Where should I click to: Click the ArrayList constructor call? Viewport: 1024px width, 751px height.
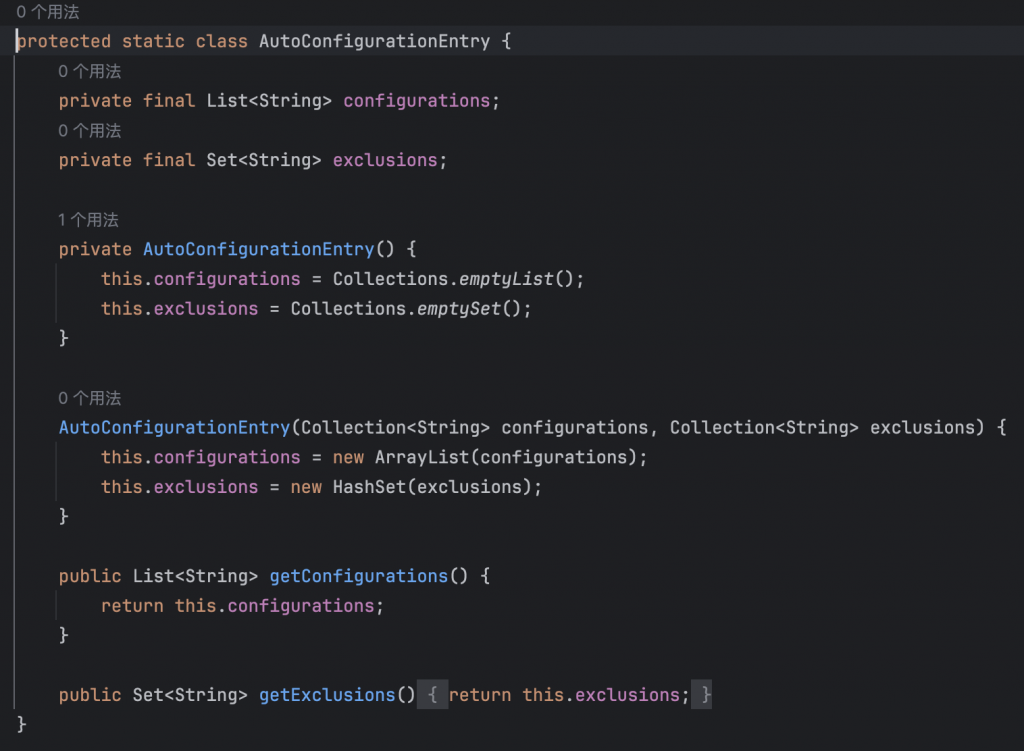pyautogui.click(x=411, y=457)
